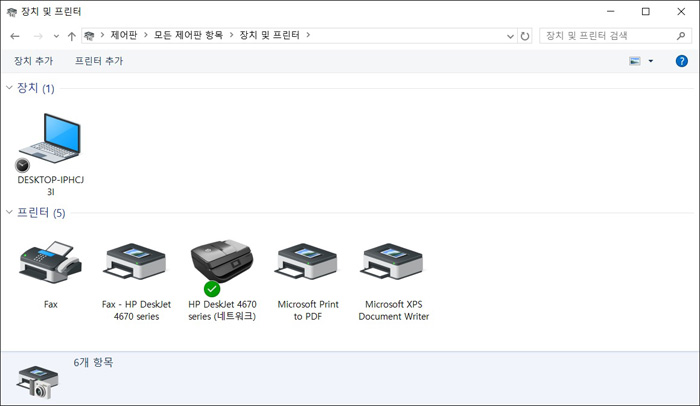Select Microsoft Print to PDF printer
The image size is (700, 406).
tap(308, 263)
